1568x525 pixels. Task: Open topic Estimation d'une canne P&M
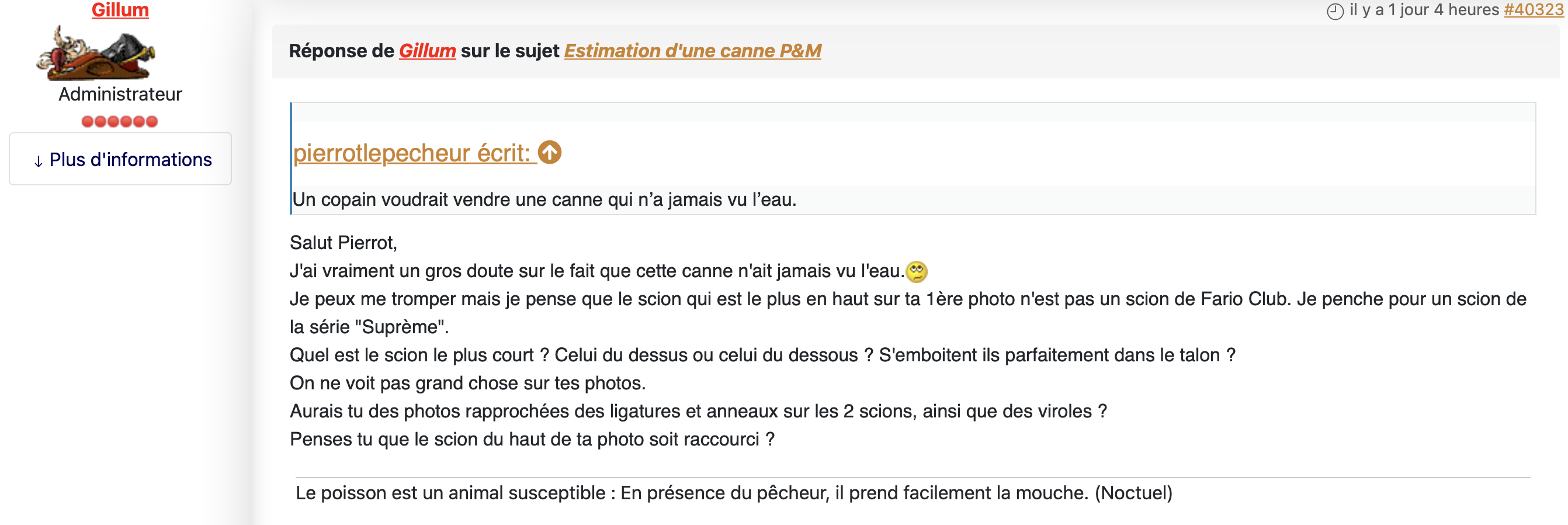(693, 50)
